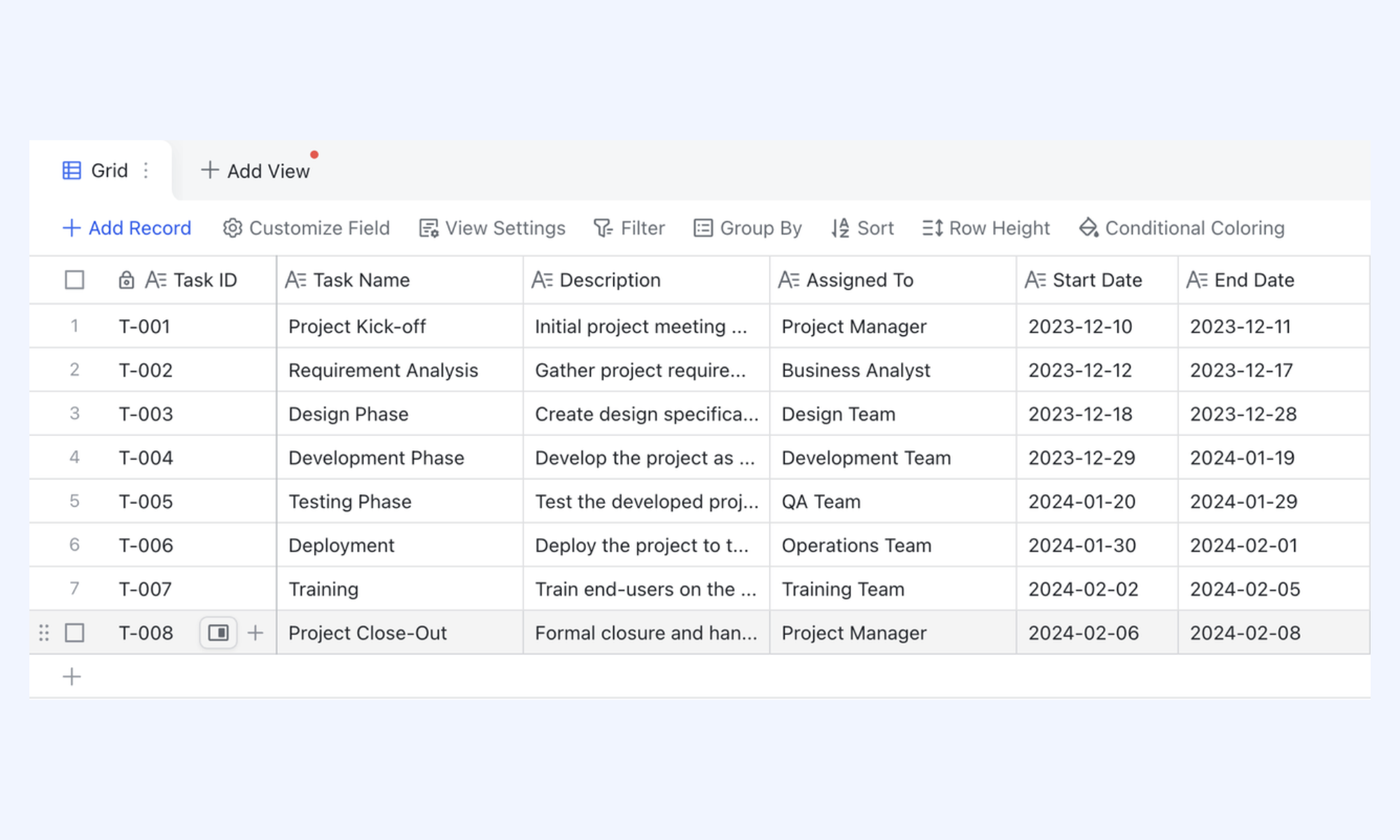Viewport: 1400px width, 840px height.
Task: Select the Business Analyst cell
Action: tap(892, 370)
